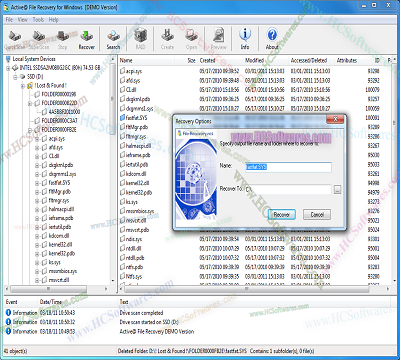400x360 pixels.
Task: Click the Name input field in dialog
Action: click(288, 167)
